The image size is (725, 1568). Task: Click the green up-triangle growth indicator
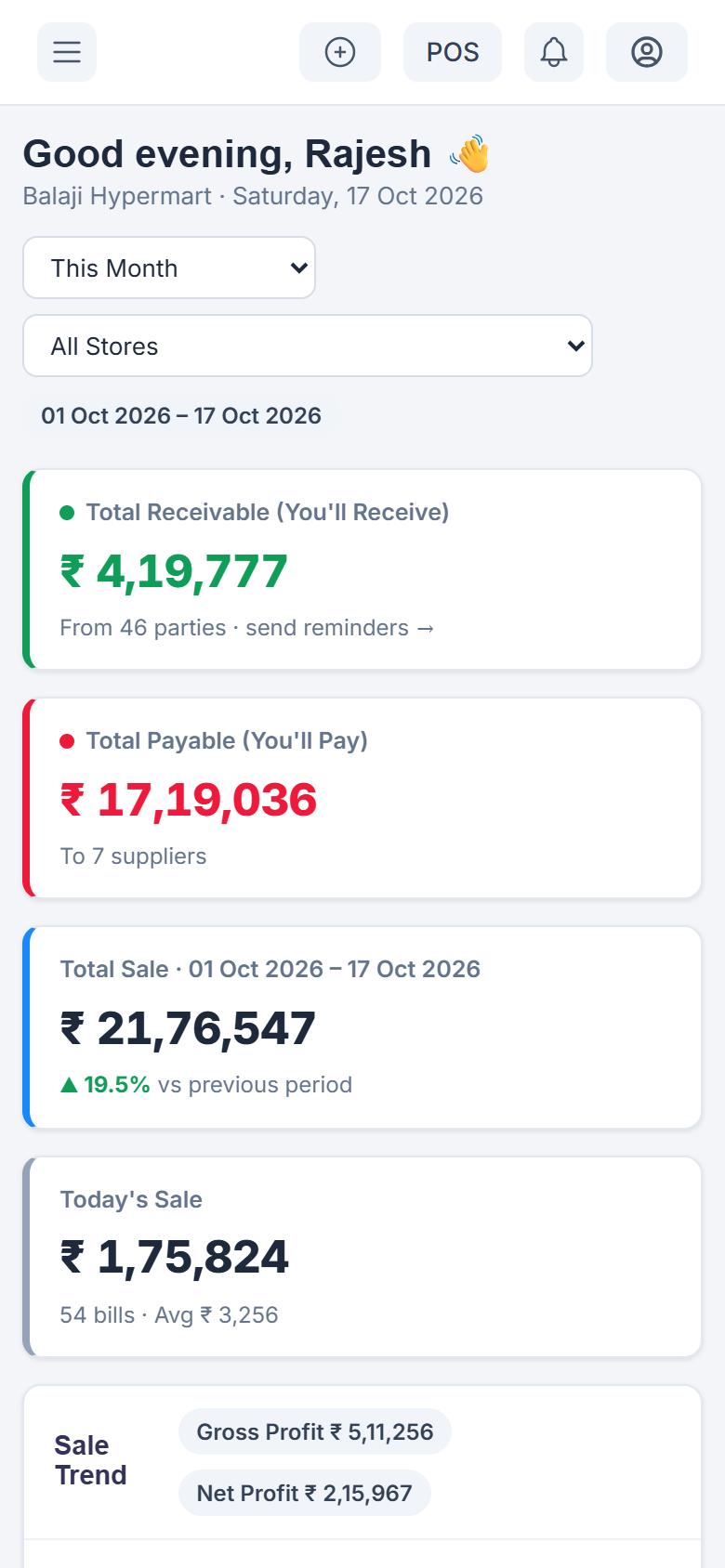(69, 1085)
